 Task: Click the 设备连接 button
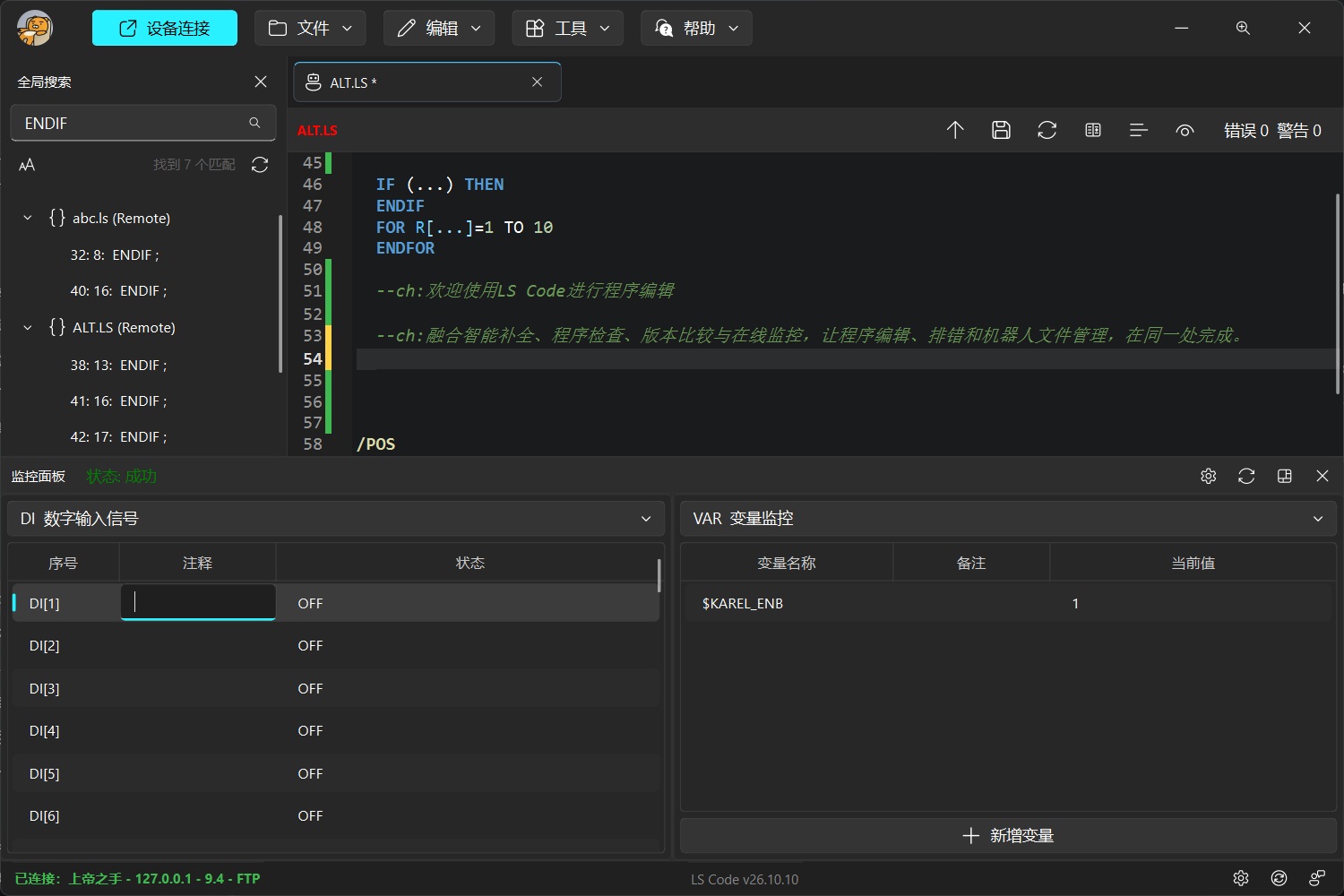pos(165,28)
